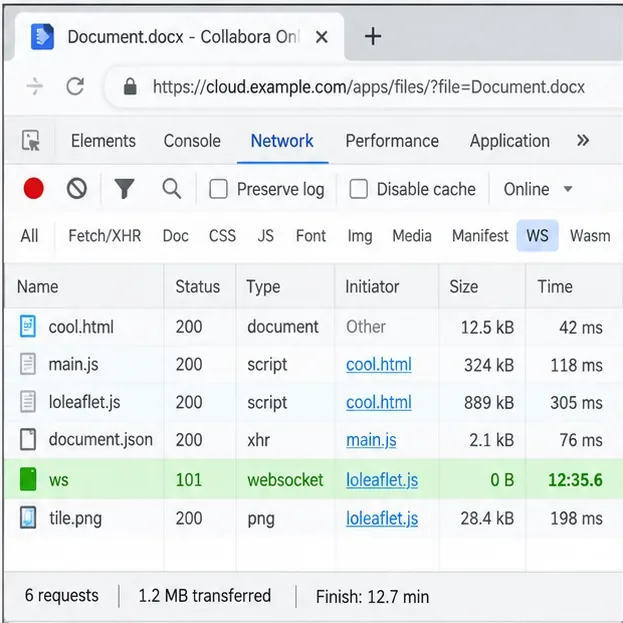Filter requests by All

point(29,236)
